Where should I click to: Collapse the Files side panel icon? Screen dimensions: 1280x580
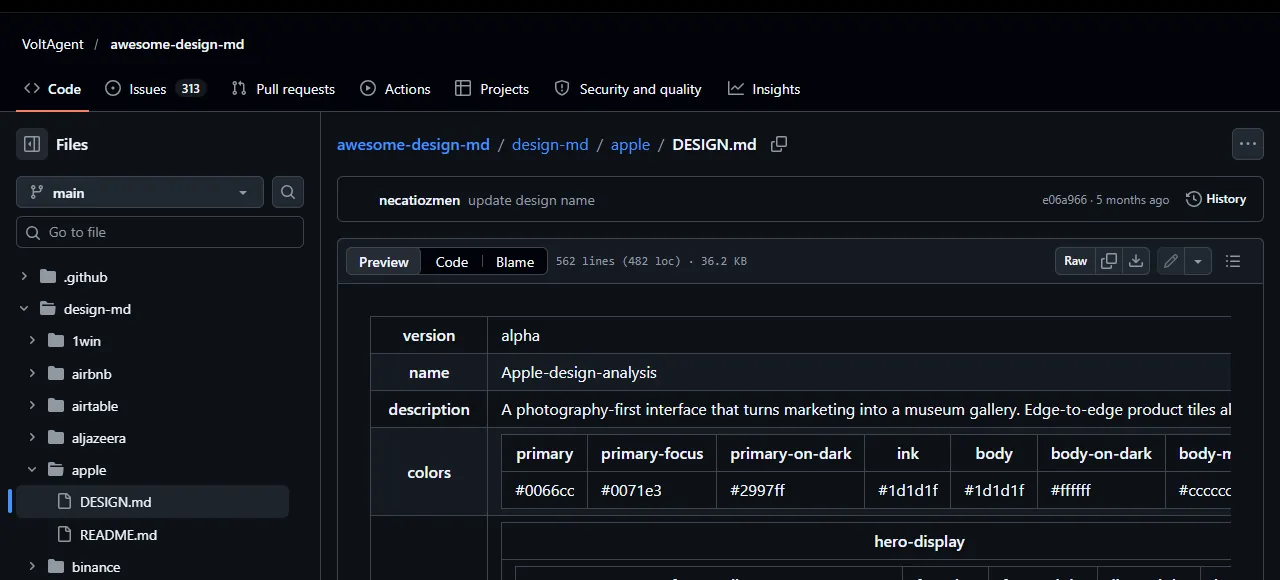pyautogui.click(x=32, y=144)
